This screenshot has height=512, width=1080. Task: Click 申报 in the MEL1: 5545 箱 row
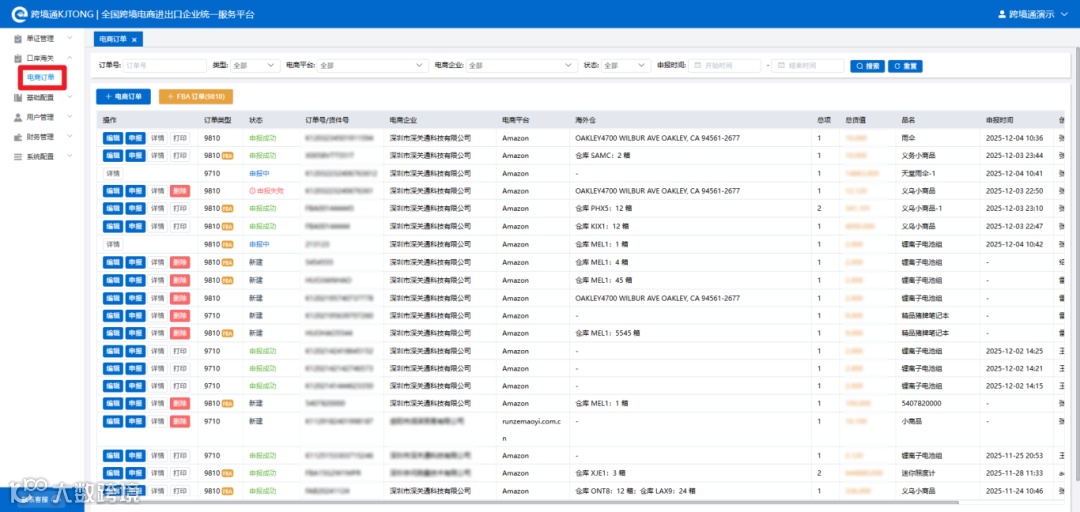pyautogui.click(x=135, y=333)
